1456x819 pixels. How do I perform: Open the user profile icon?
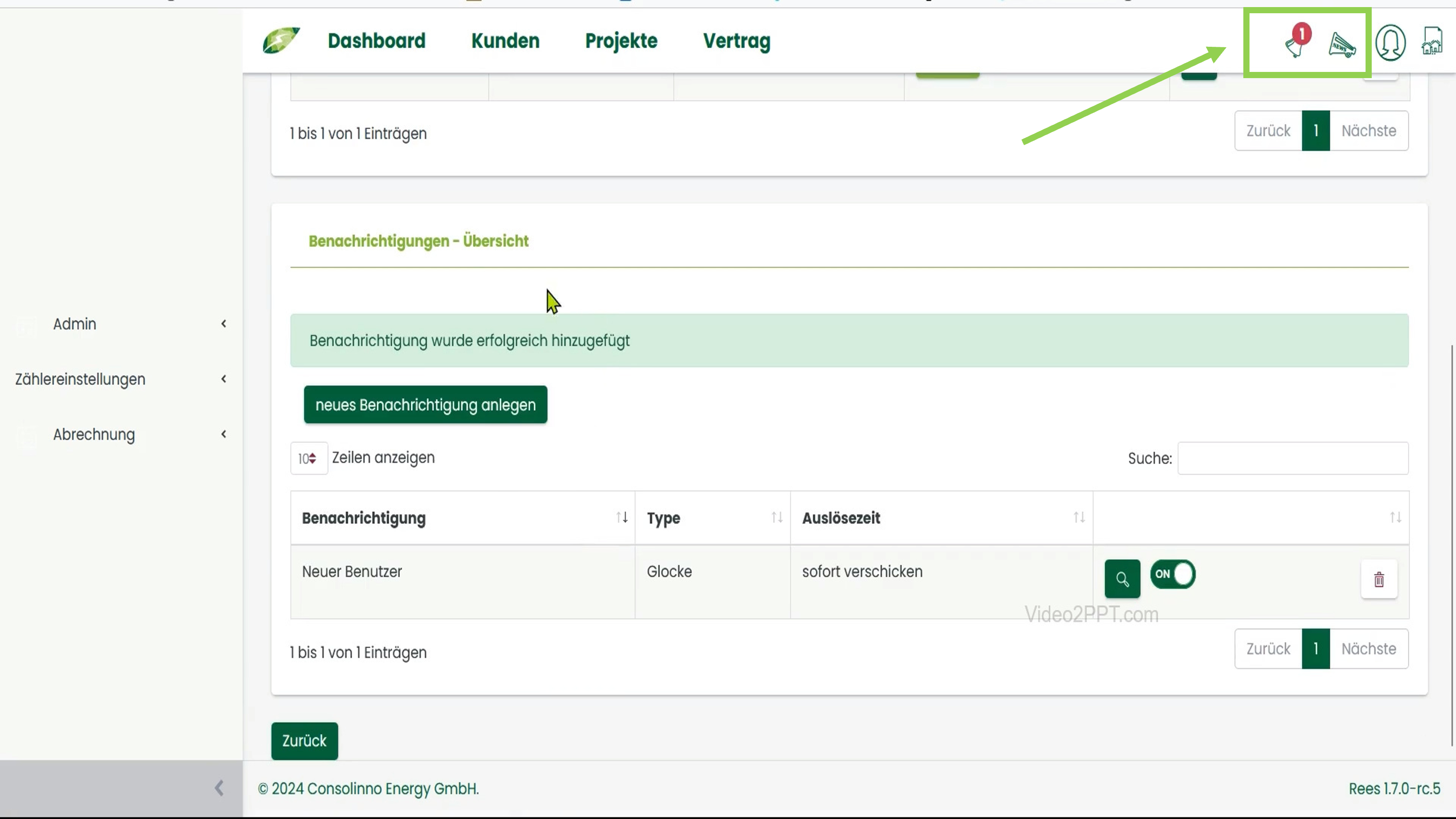coord(1390,42)
